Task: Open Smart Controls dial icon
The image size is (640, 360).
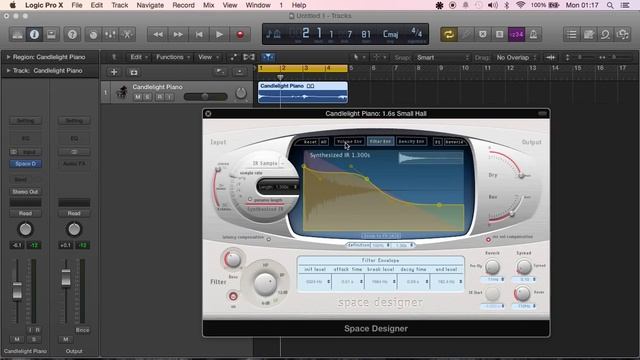Action: (93, 35)
